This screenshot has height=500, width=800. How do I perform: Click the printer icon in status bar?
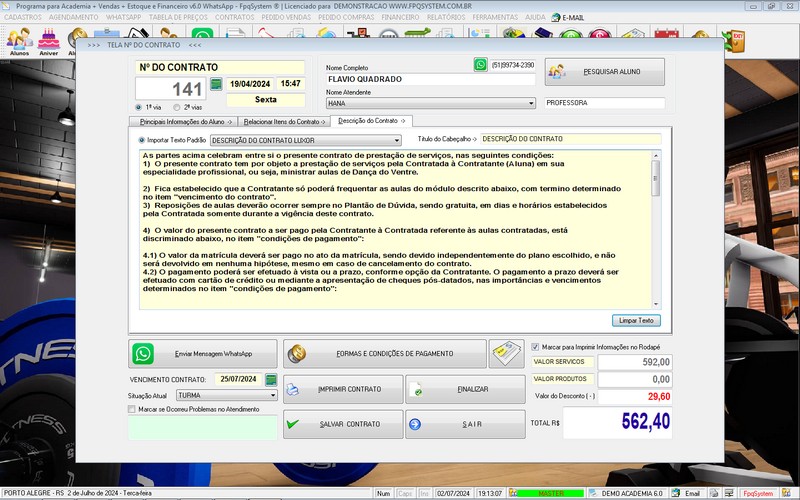click(714, 493)
